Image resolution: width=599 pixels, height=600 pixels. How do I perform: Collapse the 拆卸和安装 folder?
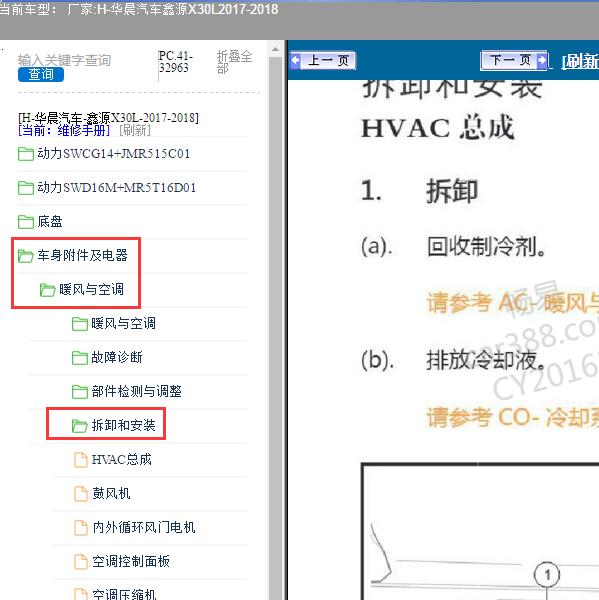pos(123,425)
